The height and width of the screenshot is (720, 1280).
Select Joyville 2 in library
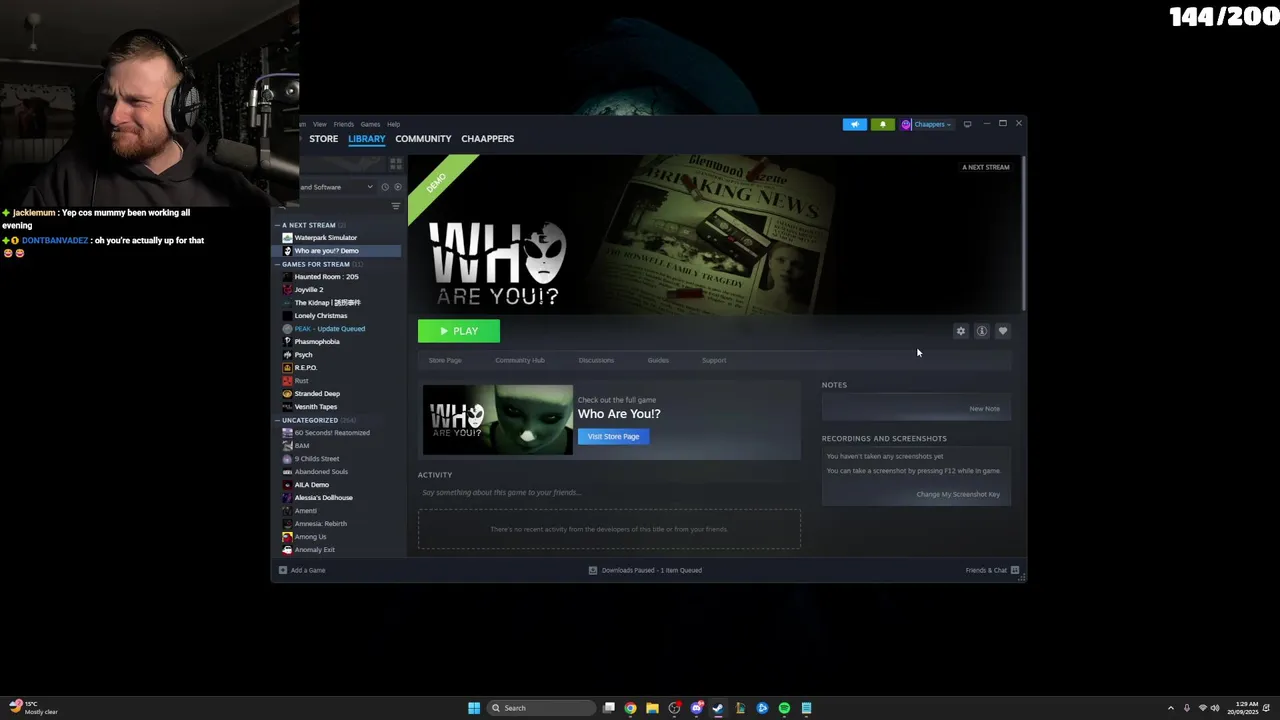click(308, 290)
